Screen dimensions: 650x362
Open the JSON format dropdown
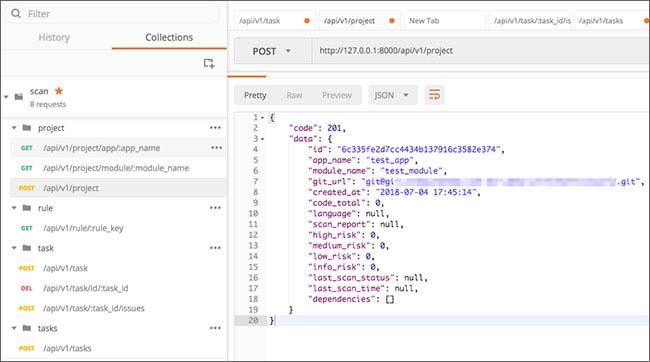point(392,95)
